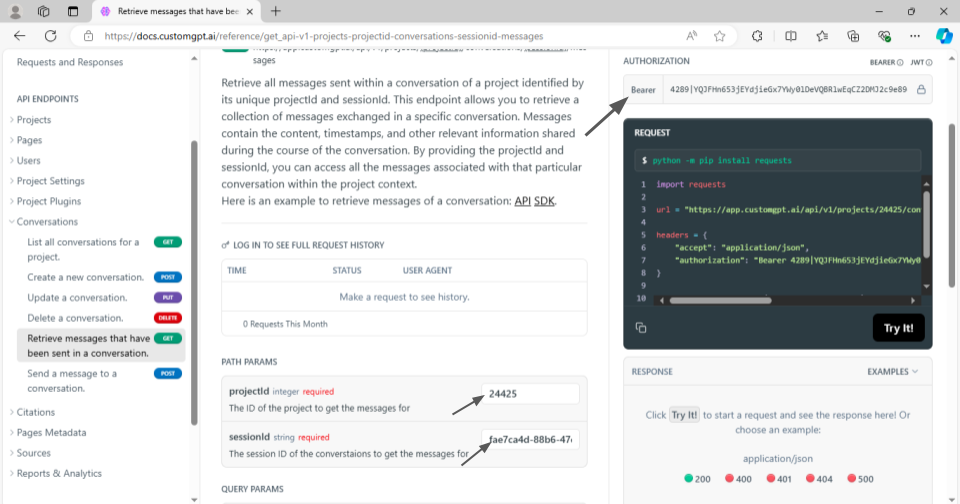Screen dimensions: 960x504
Task: Open the SDK example link
Action: [x=544, y=201]
